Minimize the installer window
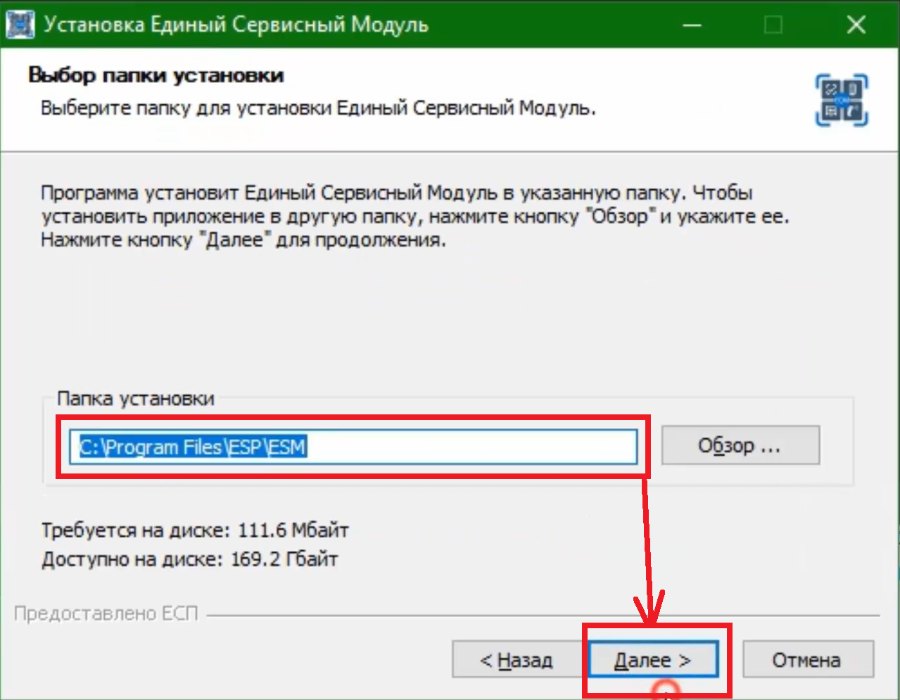The image size is (900, 700). (x=692, y=25)
